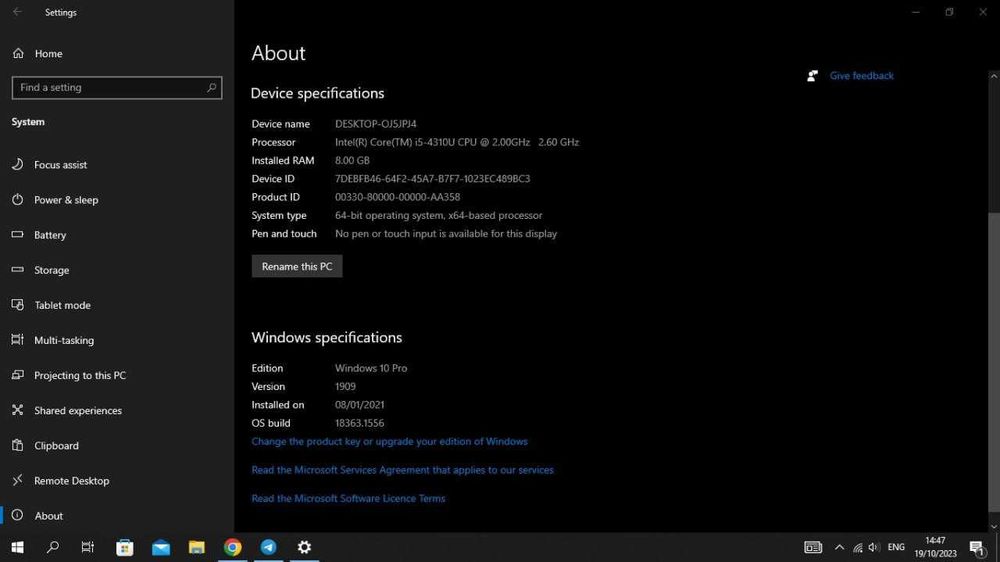
Task: Open Projecting to this PC settings
Action: pyautogui.click(x=117, y=375)
